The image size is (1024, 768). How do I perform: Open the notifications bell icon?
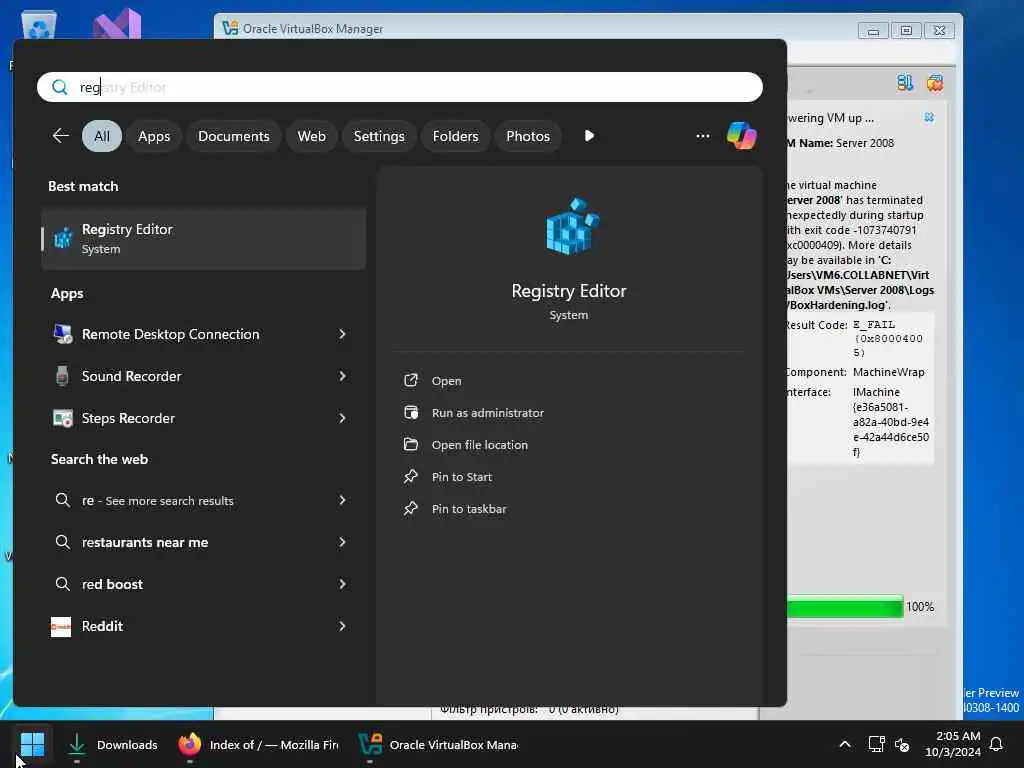point(996,744)
